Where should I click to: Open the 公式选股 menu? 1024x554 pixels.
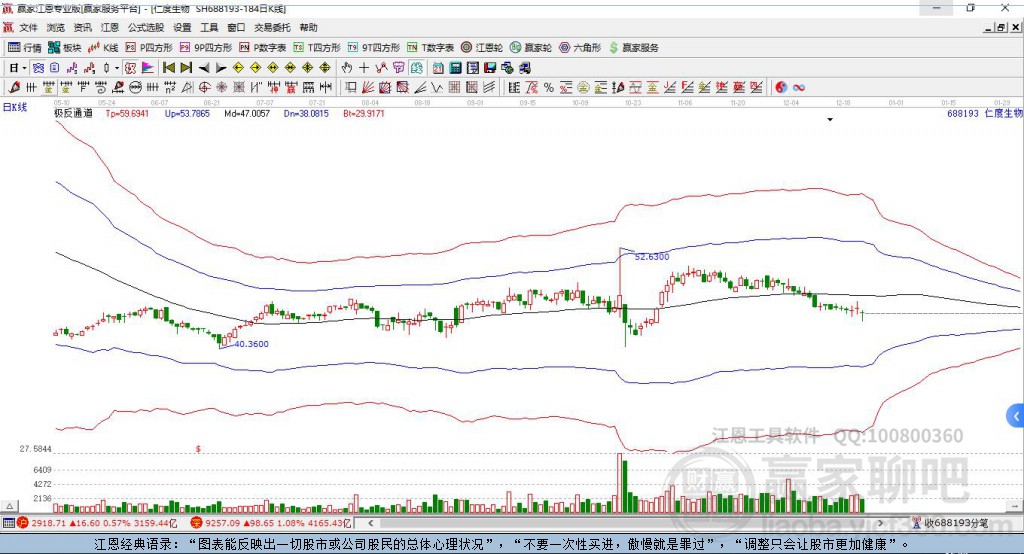click(146, 27)
